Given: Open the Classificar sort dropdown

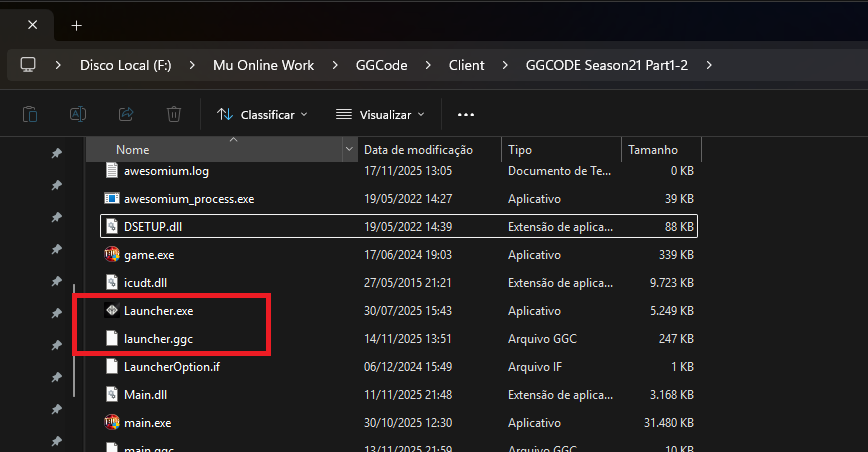Looking at the screenshot, I should pos(262,115).
